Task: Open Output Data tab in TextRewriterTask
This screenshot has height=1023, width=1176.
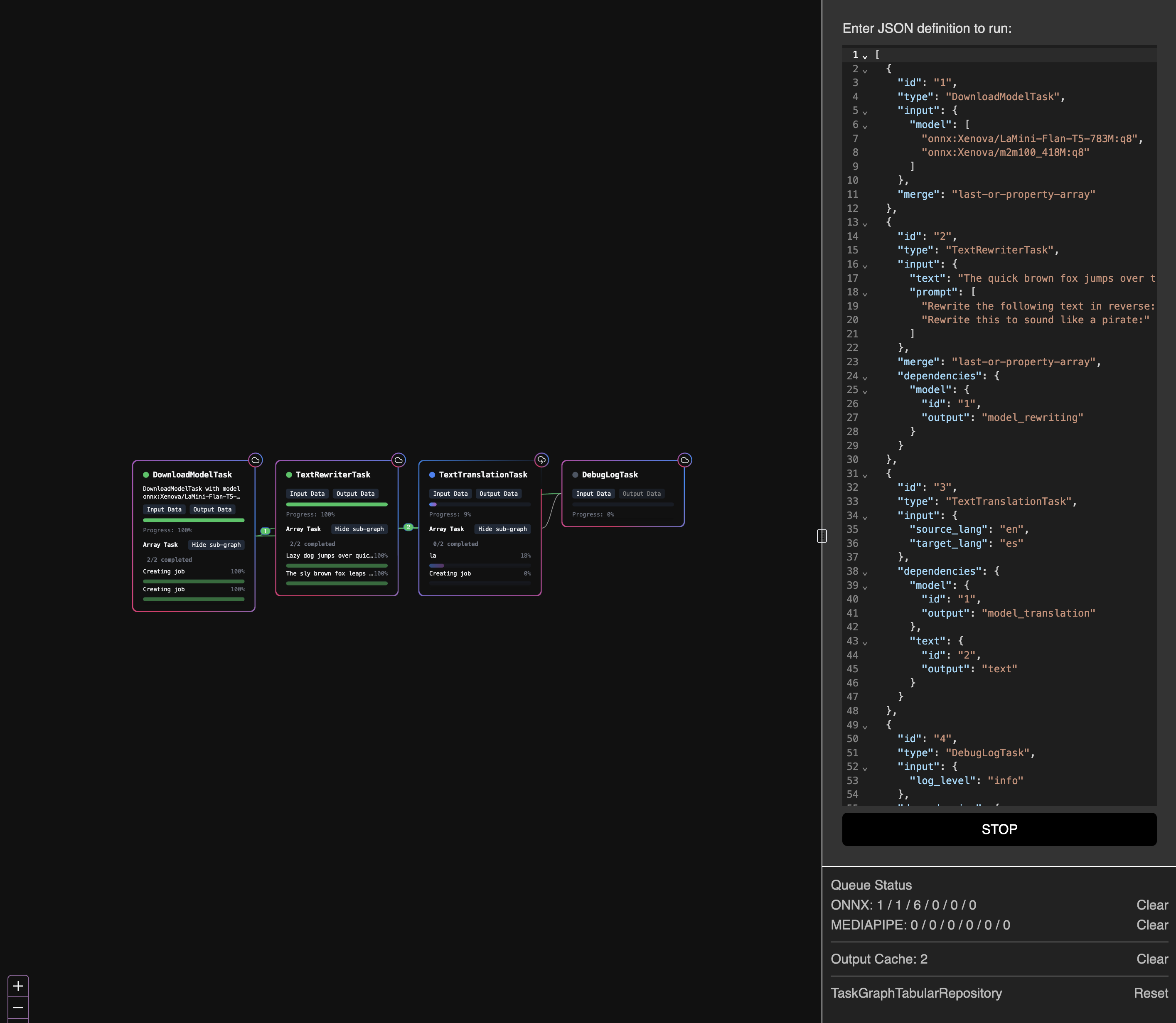Action: pos(356,494)
